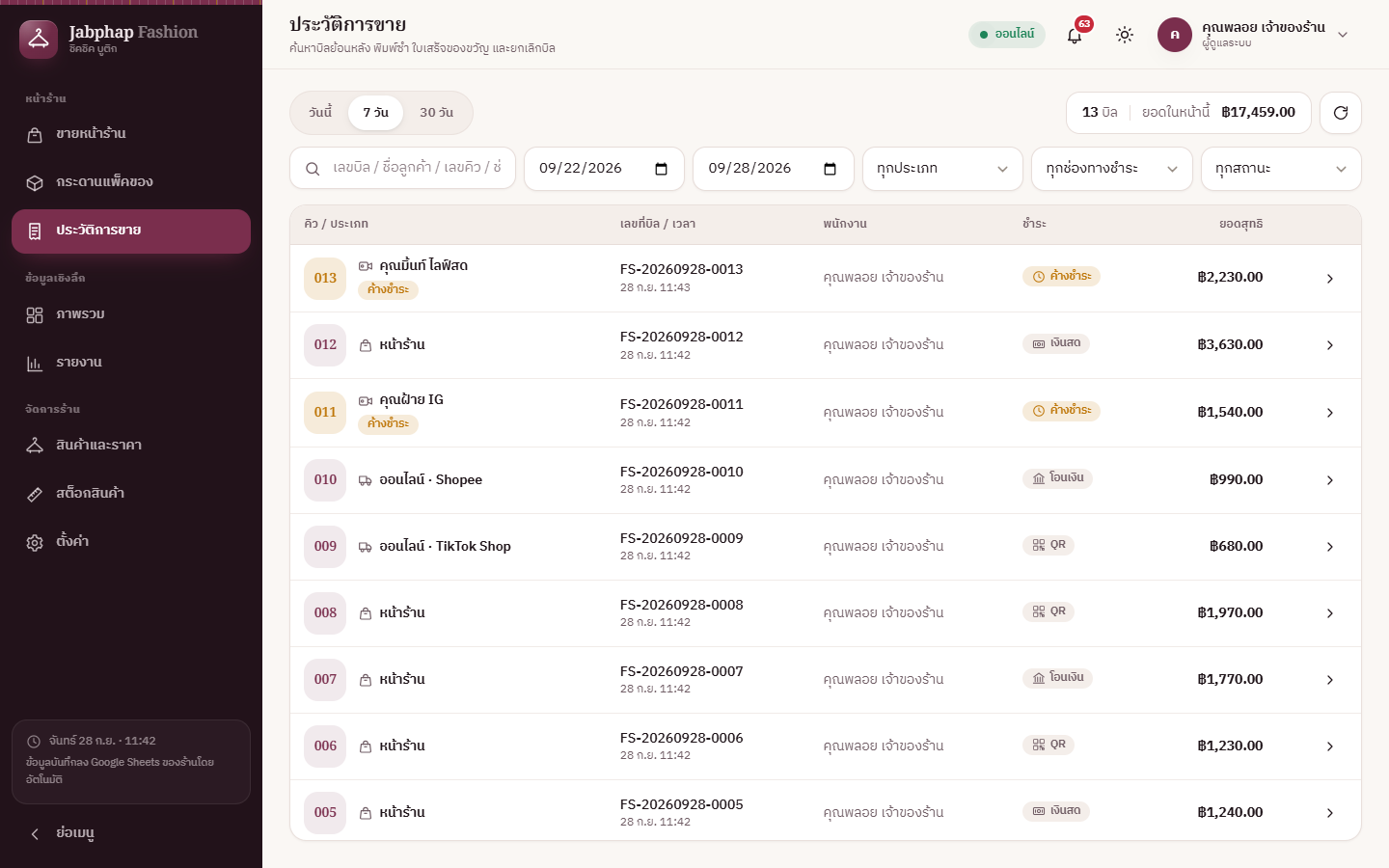Screen dimensions: 1389x868
Task: Select ประวัติการขาย sidebar item
Action: tap(131, 231)
